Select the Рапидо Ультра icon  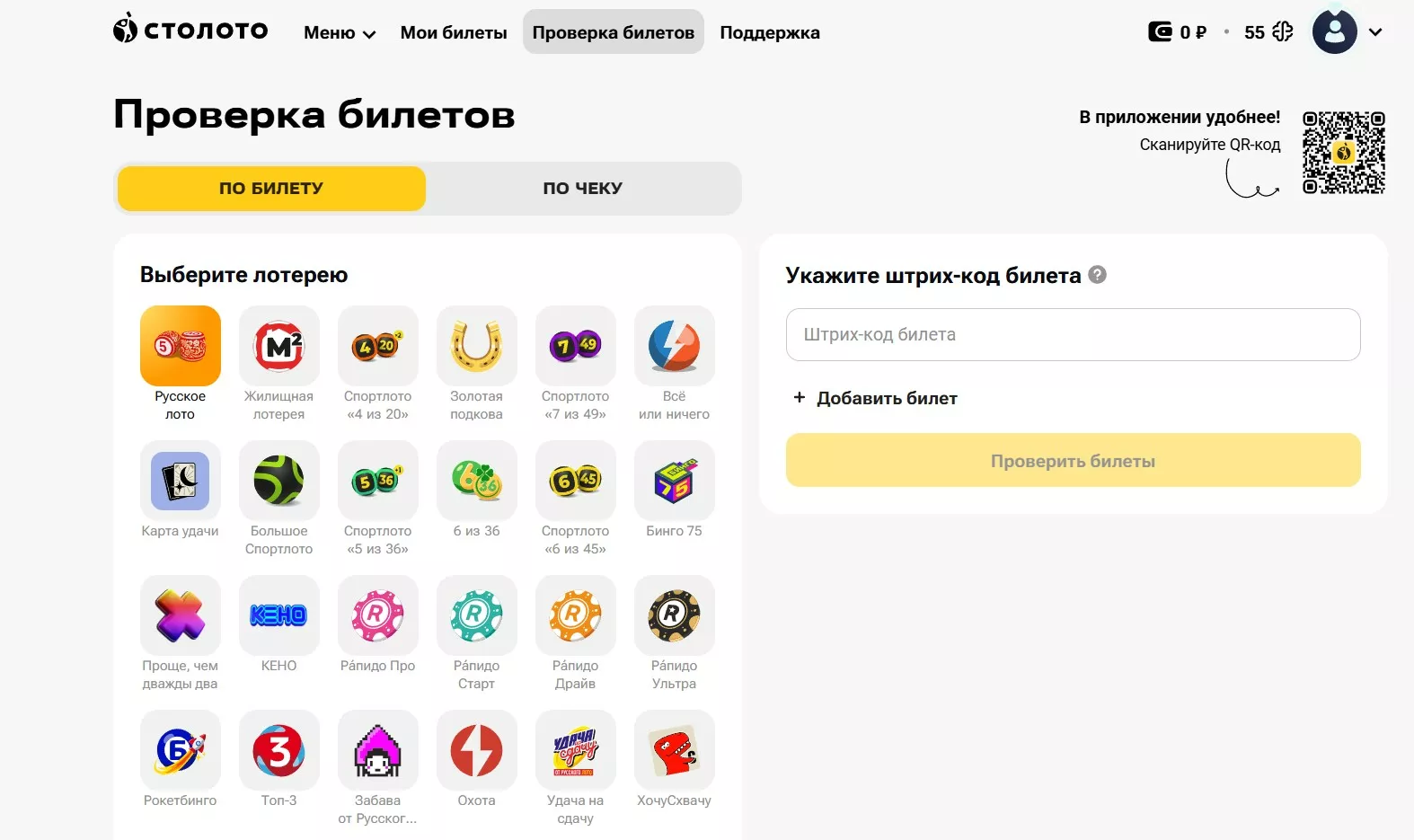point(674,615)
